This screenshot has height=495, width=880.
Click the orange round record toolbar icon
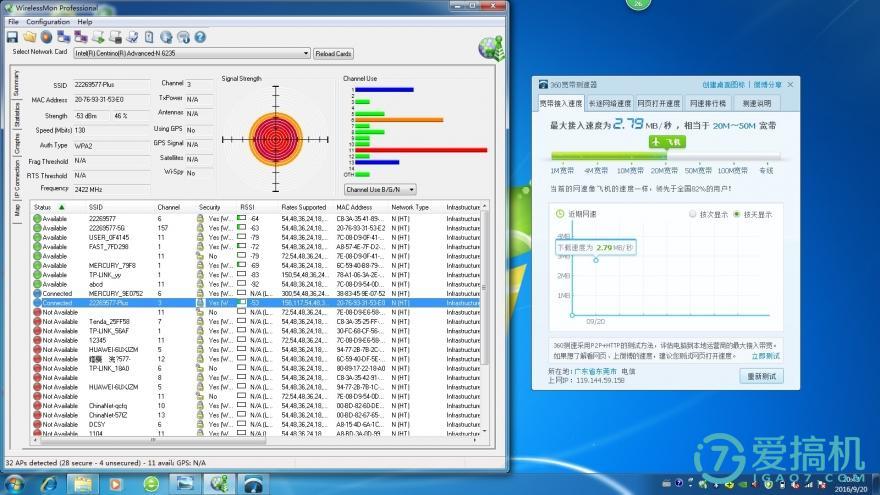point(47,37)
